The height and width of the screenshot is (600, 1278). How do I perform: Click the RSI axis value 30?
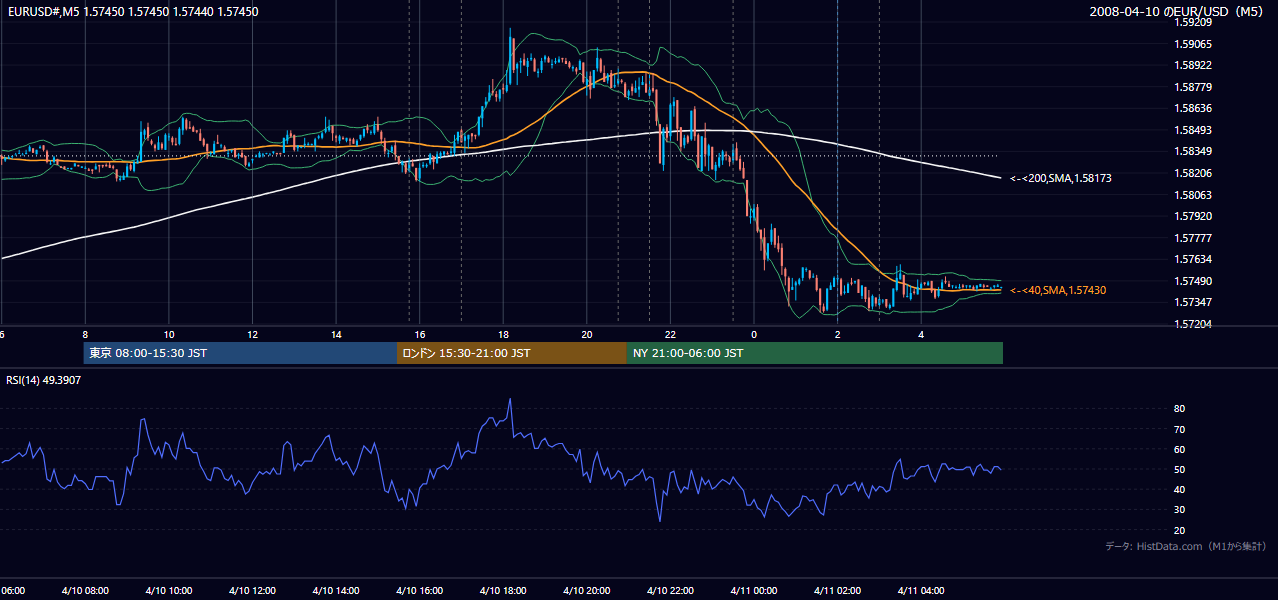(1180, 510)
